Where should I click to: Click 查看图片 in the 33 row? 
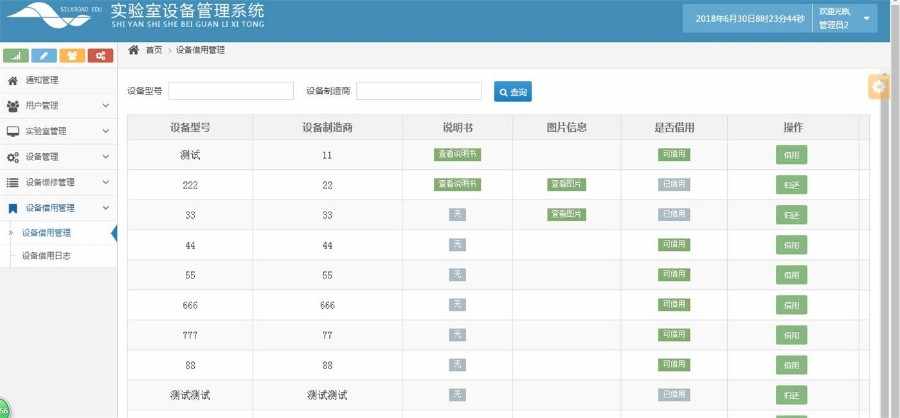point(567,214)
